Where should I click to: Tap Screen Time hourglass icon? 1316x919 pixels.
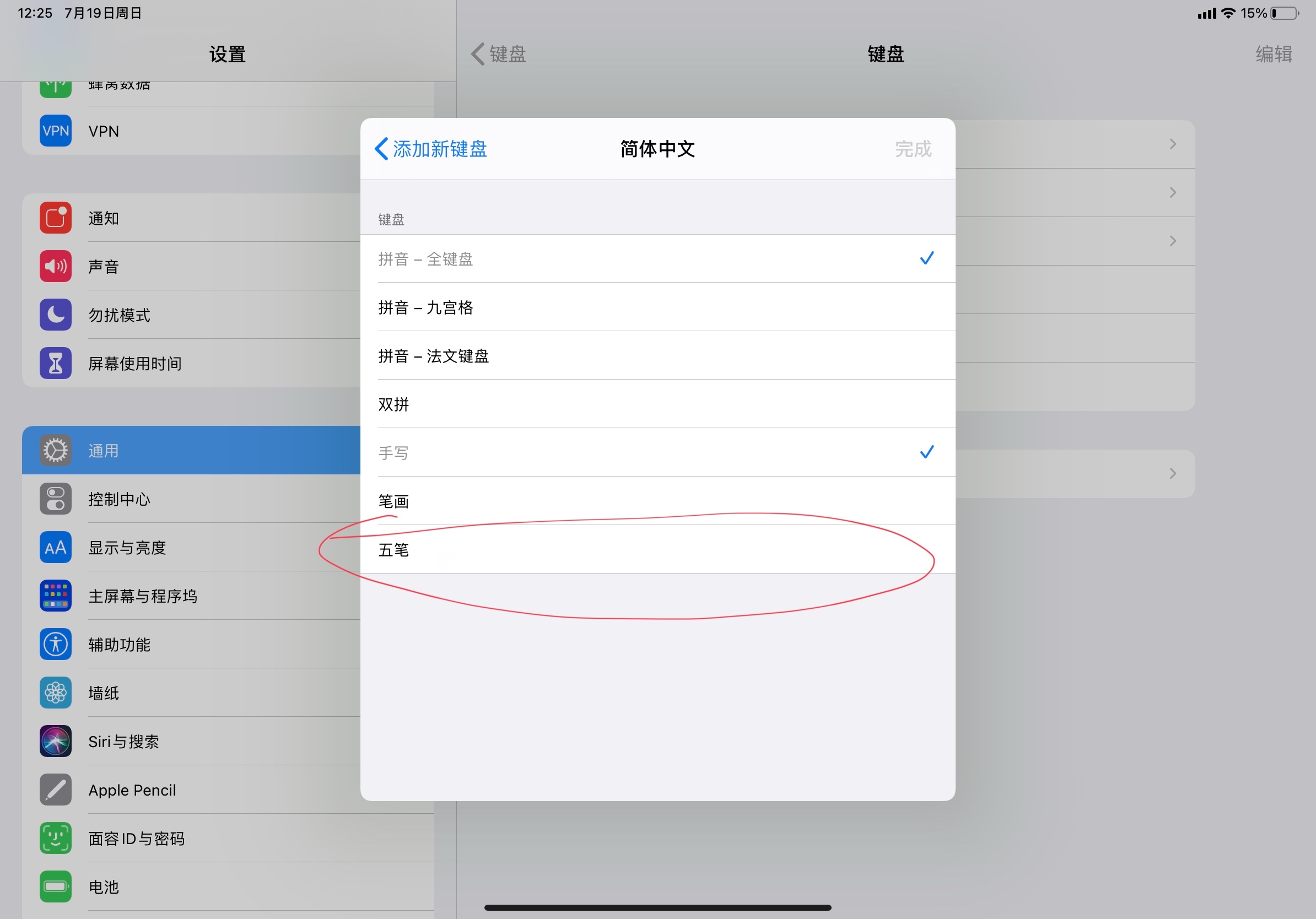[x=56, y=363]
